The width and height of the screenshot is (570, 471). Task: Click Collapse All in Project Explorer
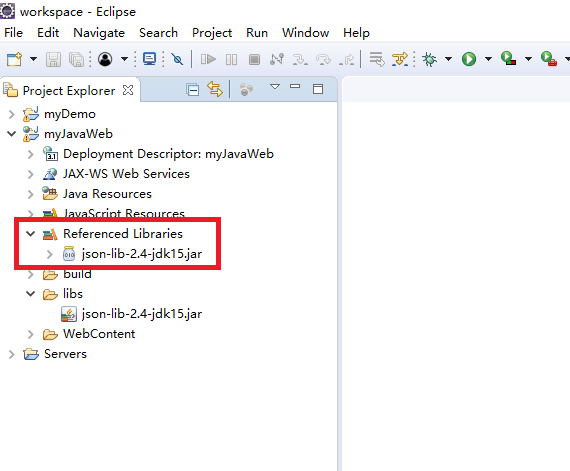[x=193, y=89]
